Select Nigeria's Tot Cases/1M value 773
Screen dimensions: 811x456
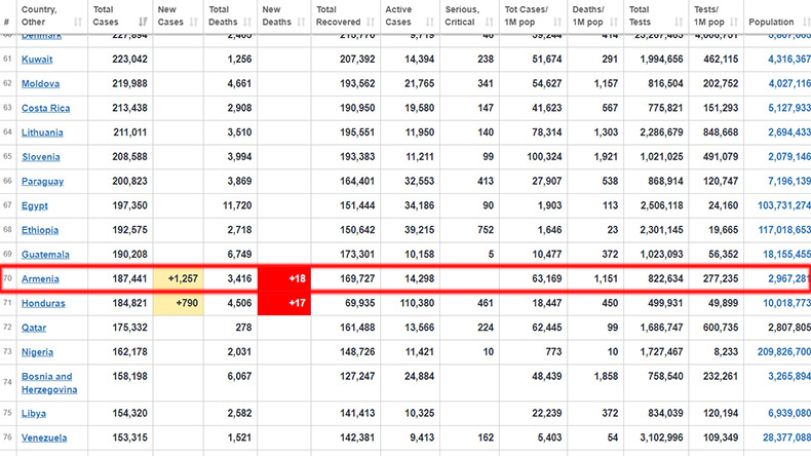pyautogui.click(x=553, y=352)
